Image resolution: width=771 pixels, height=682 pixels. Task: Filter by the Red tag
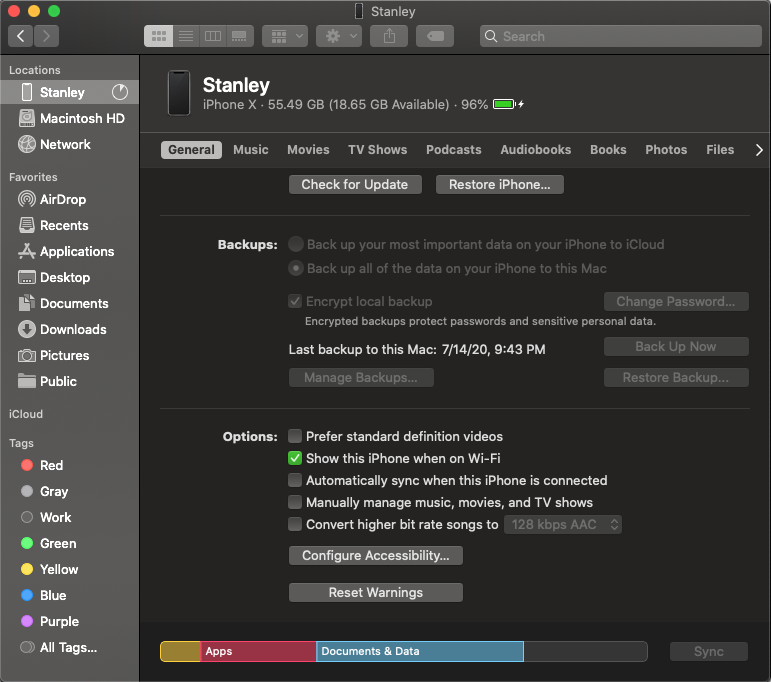[69, 465]
